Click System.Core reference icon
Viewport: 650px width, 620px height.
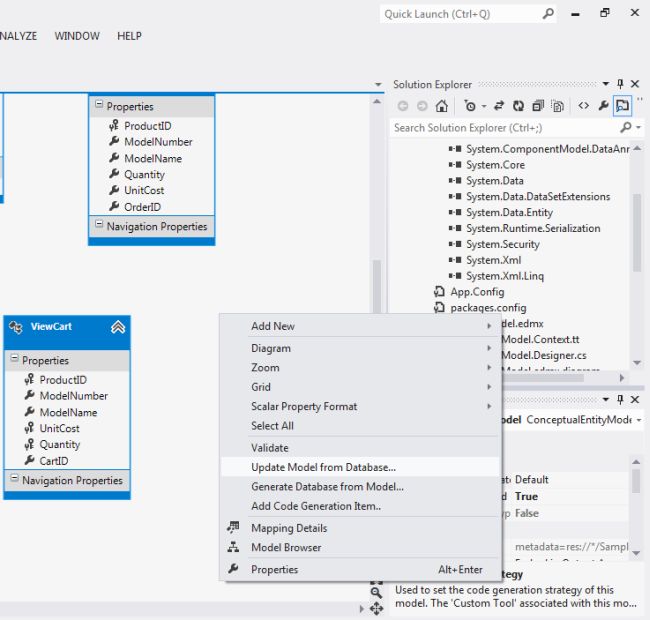point(455,165)
